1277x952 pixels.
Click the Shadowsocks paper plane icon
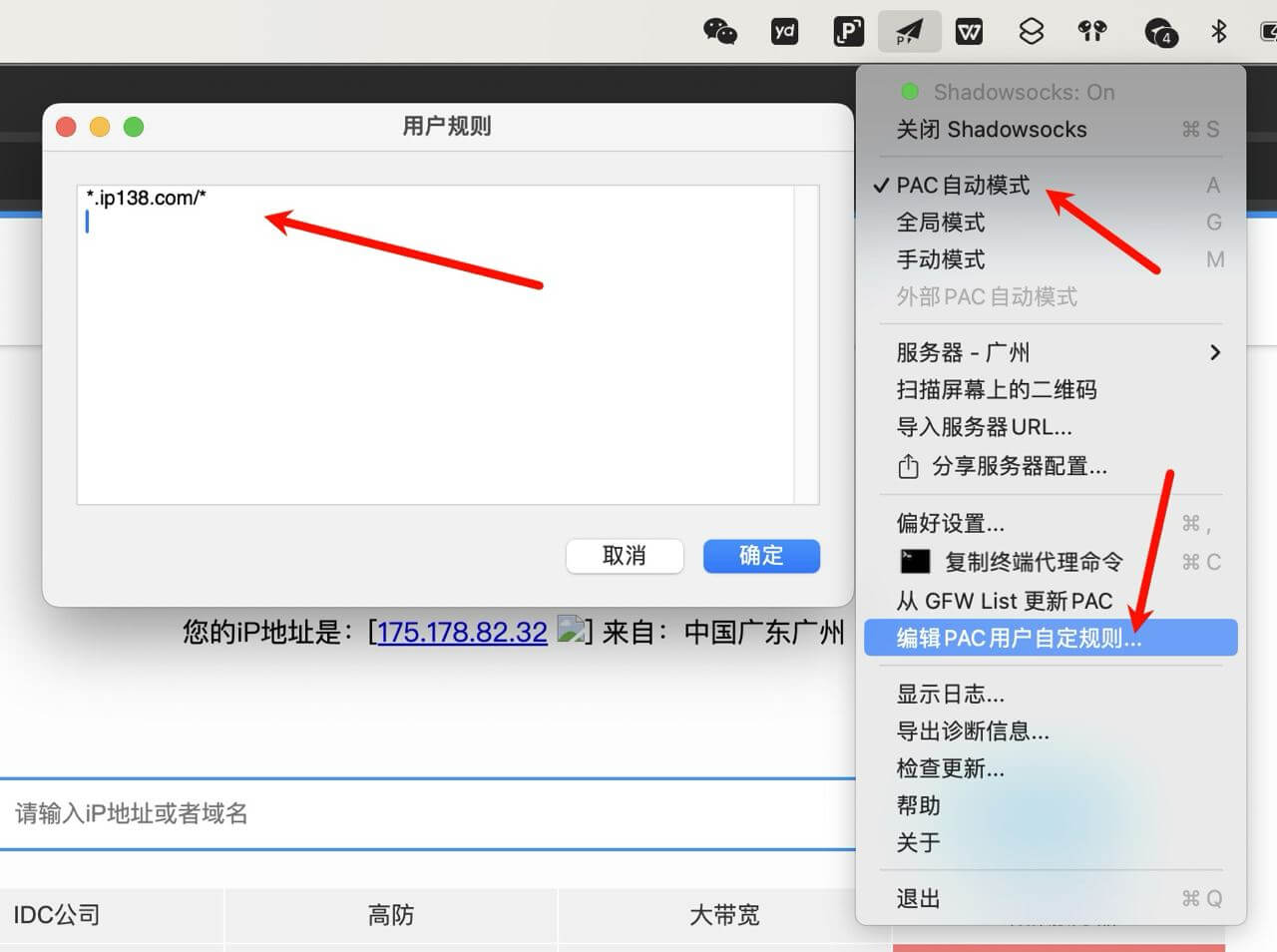click(909, 32)
